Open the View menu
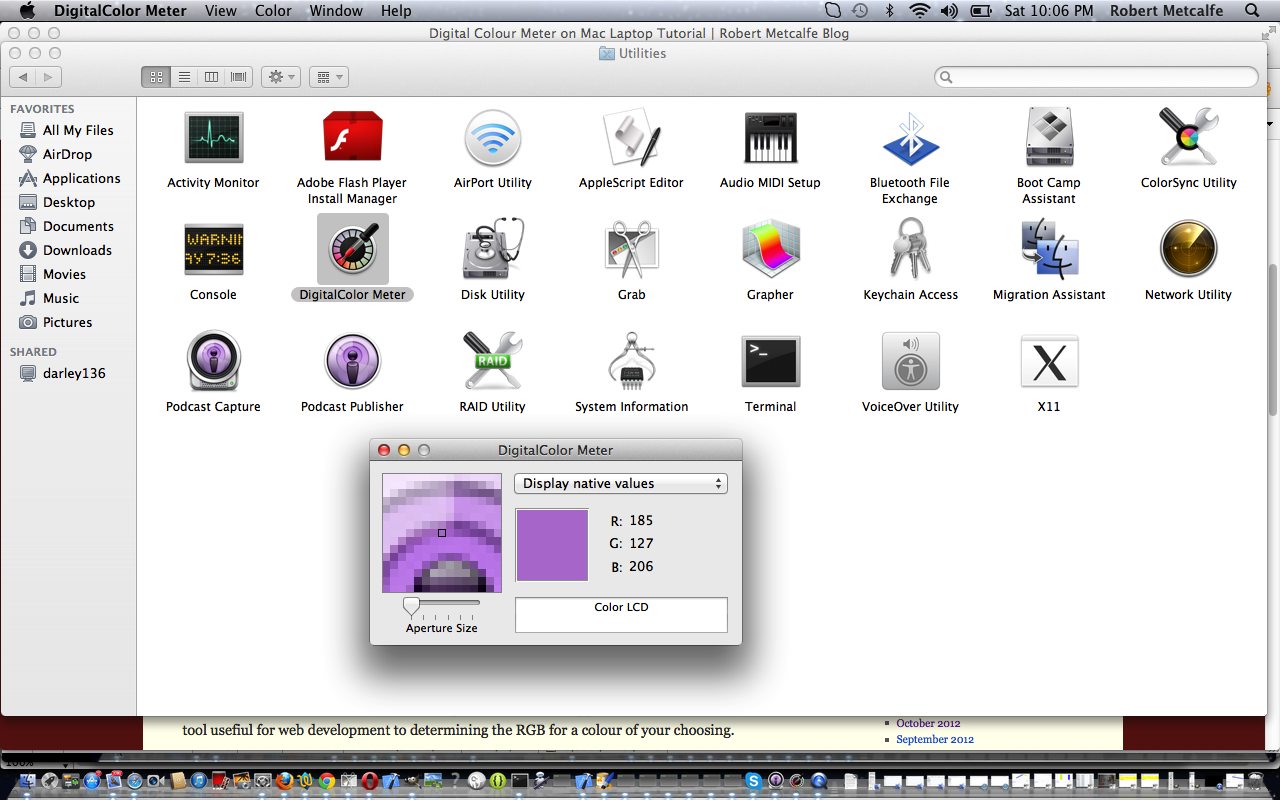This screenshot has width=1280, height=800. [221, 11]
